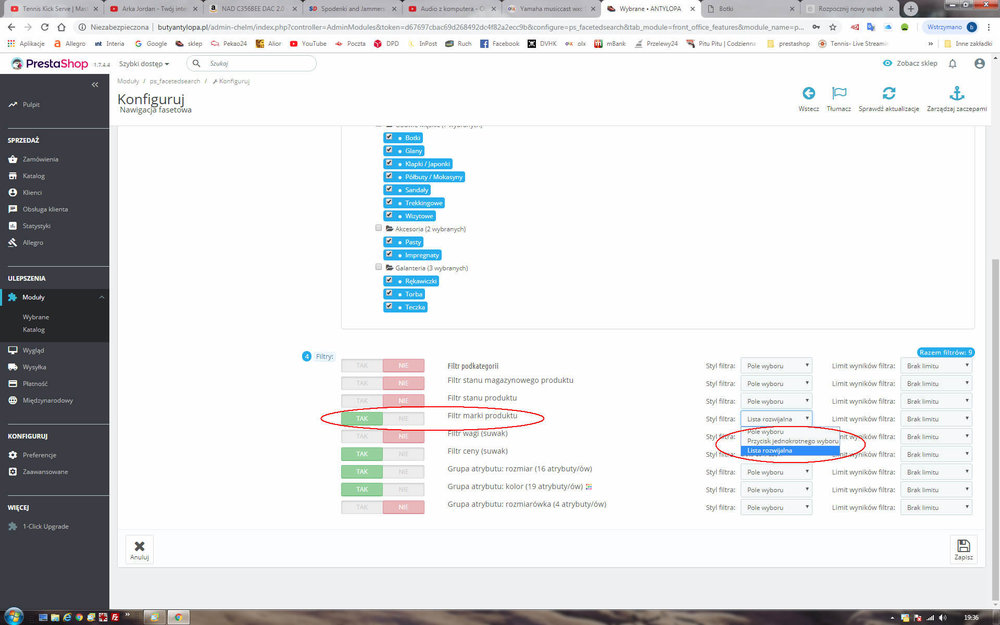
Task: Click the Zapisz save button
Action: tap(963, 549)
